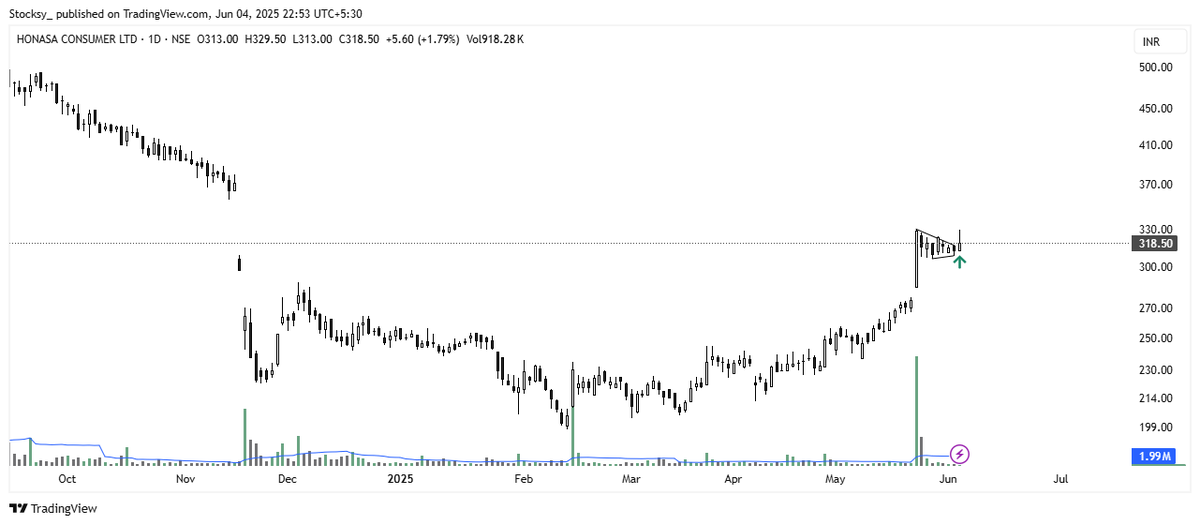1200x525 pixels.
Task: Click the 199.00 price axis label
Action: (1154, 427)
